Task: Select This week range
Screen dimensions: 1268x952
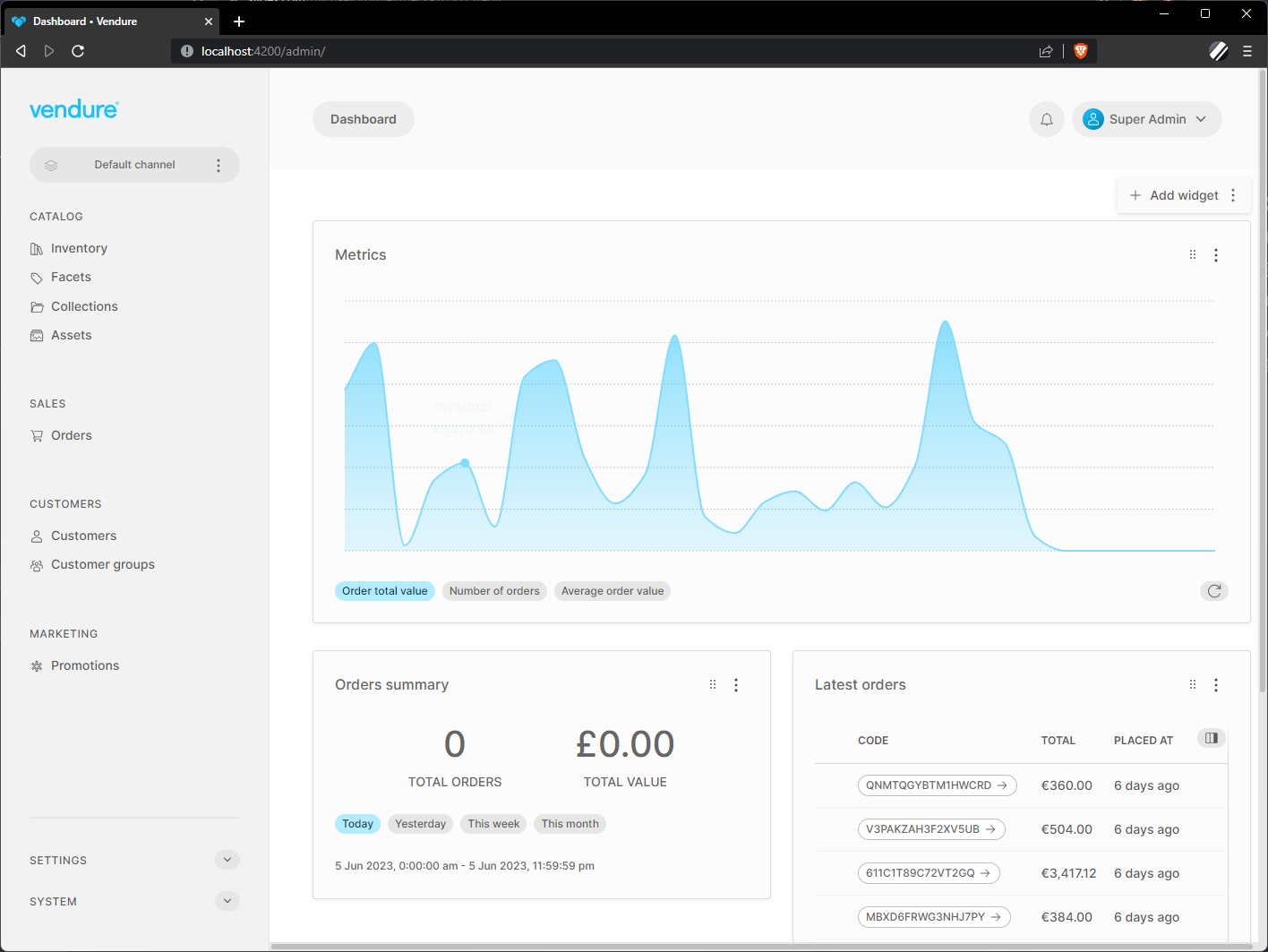Action: [493, 824]
